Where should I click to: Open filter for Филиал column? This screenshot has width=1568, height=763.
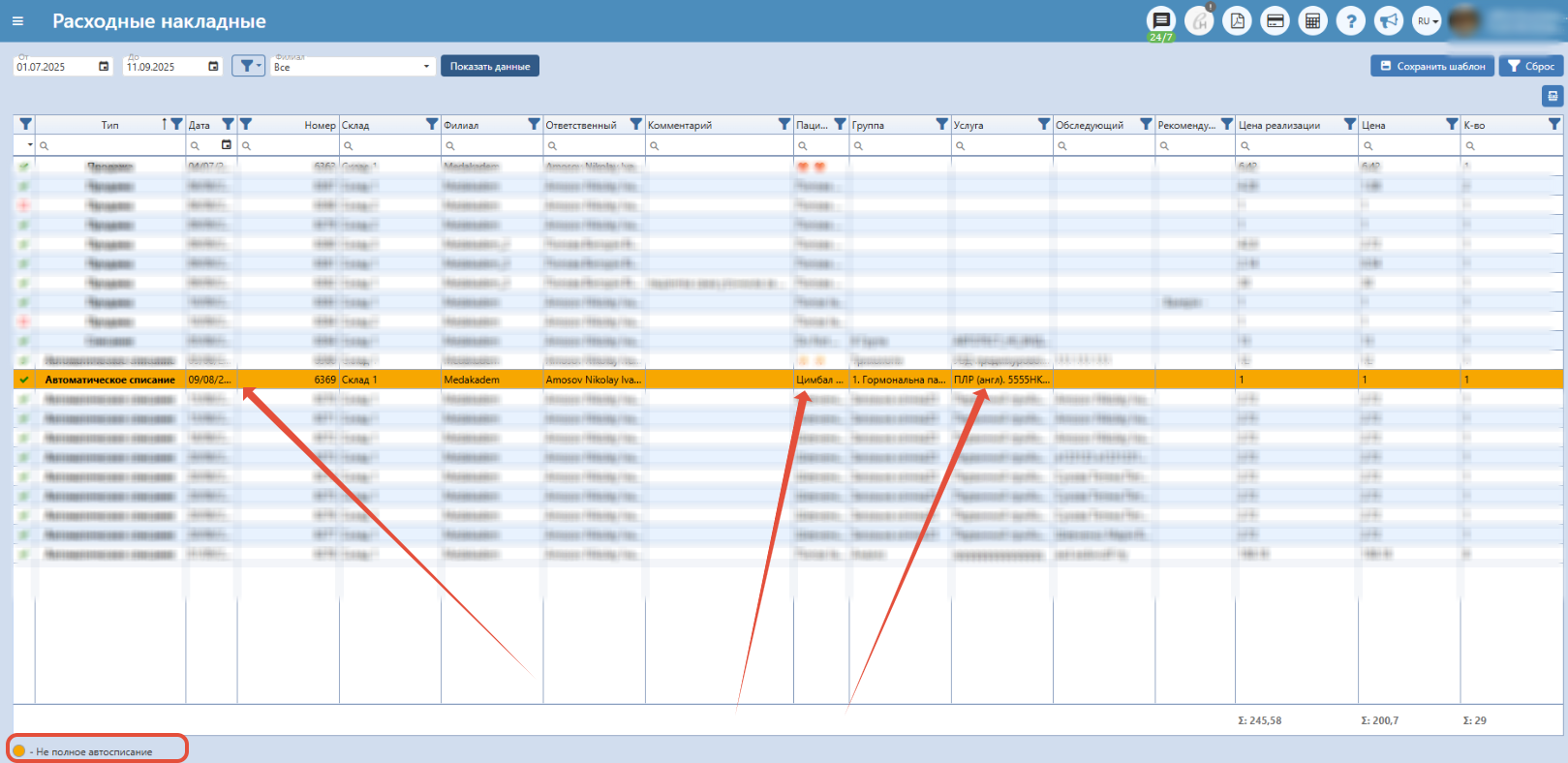(x=534, y=124)
